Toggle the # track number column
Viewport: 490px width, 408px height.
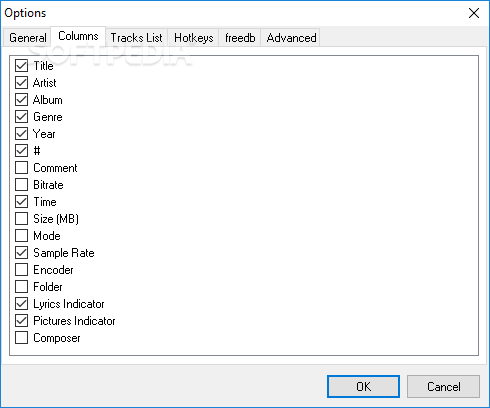21,151
